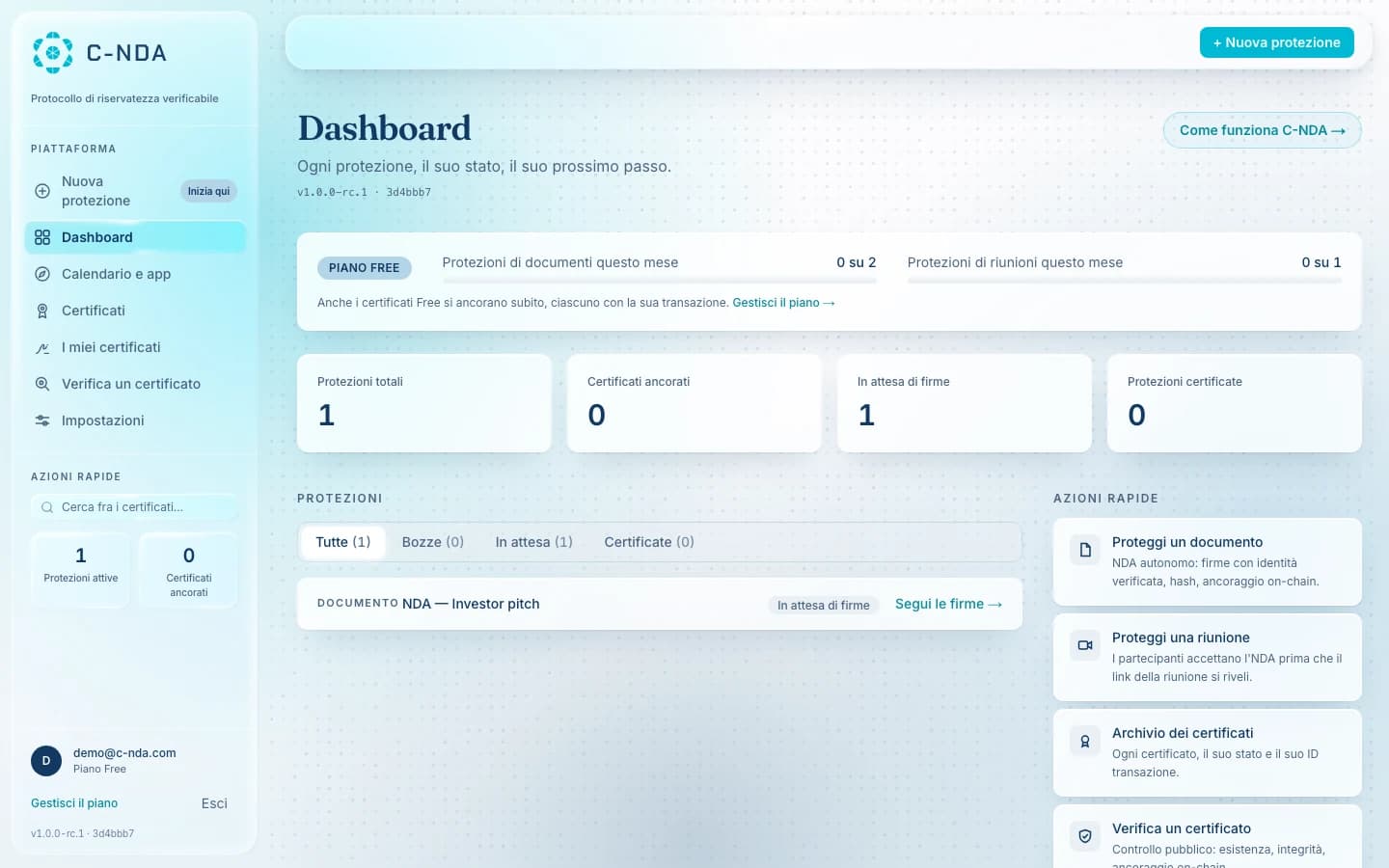This screenshot has width=1389, height=868.
Task: Click the plus icon beside Nuova protezione
Action: coord(42,191)
